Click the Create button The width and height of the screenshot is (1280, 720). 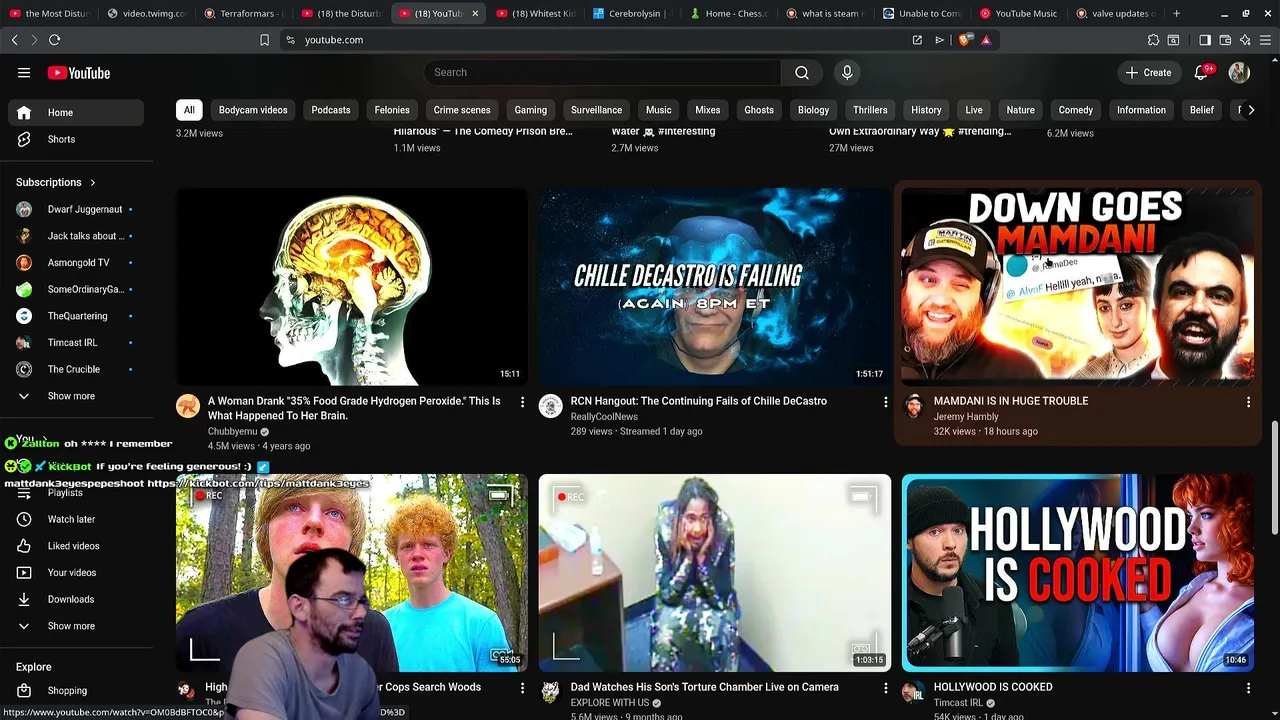coord(1148,72)
